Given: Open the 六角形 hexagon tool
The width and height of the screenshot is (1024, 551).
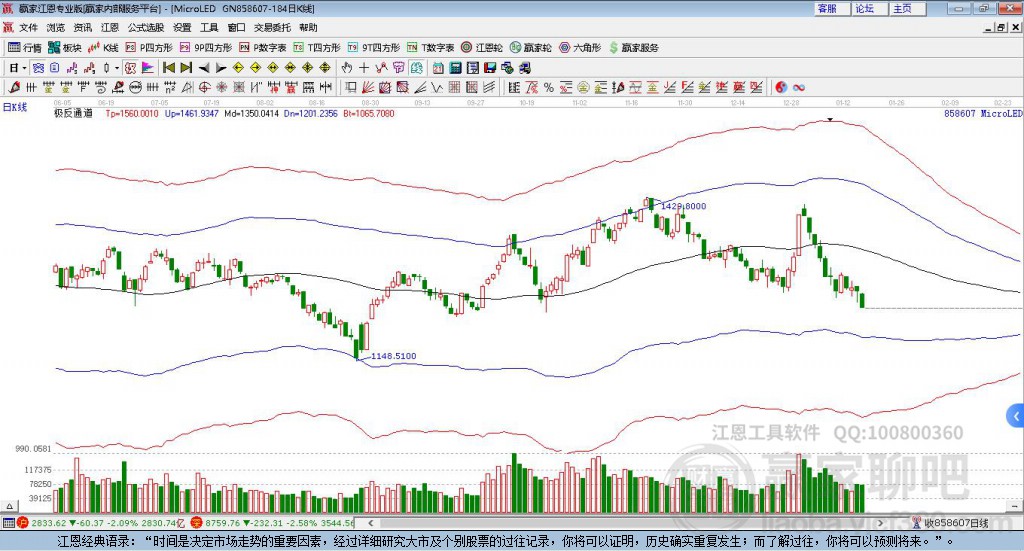Looking at the screenshot, I should pos(580,48).
